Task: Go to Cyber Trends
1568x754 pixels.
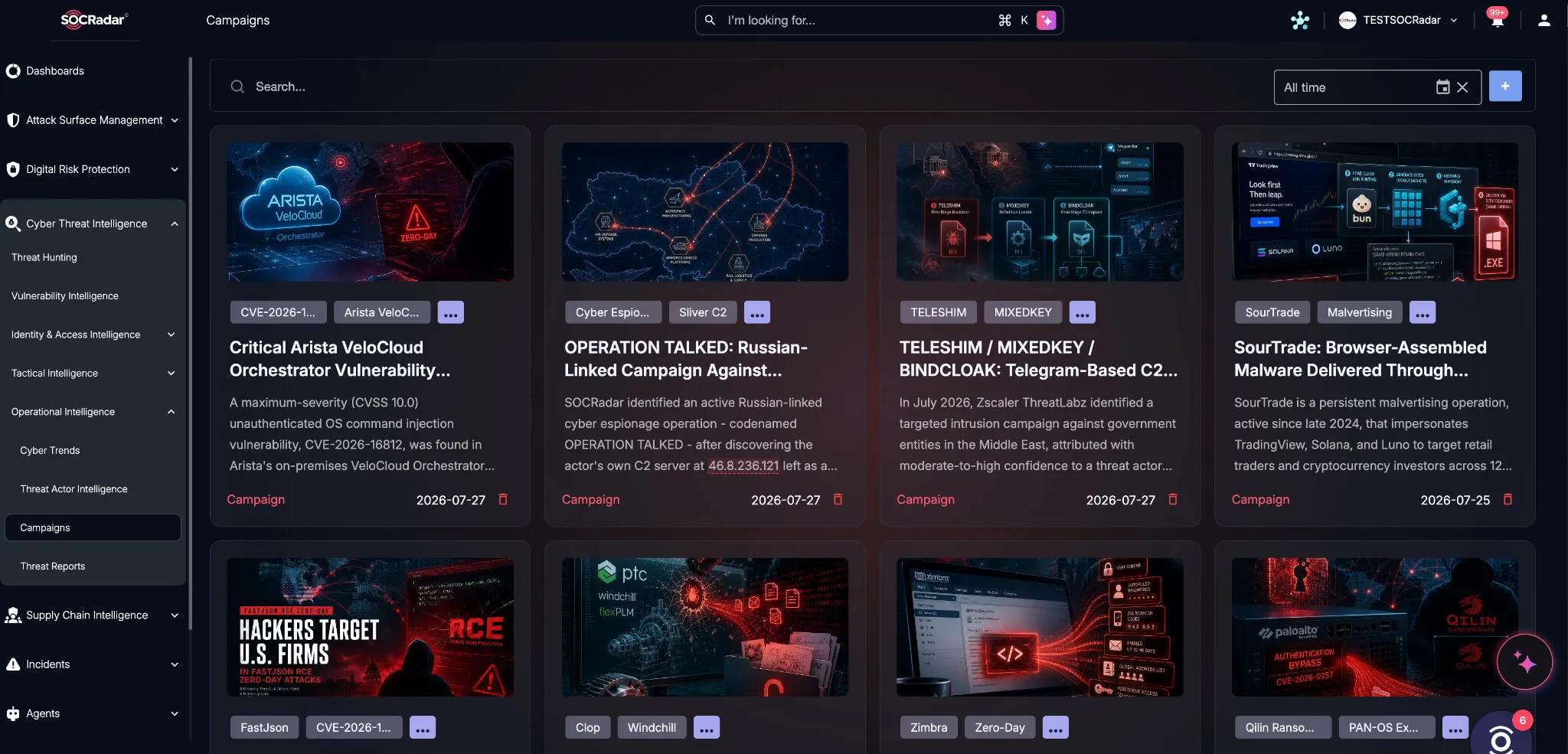Action: pyautogui.click(x=50, y=450)
